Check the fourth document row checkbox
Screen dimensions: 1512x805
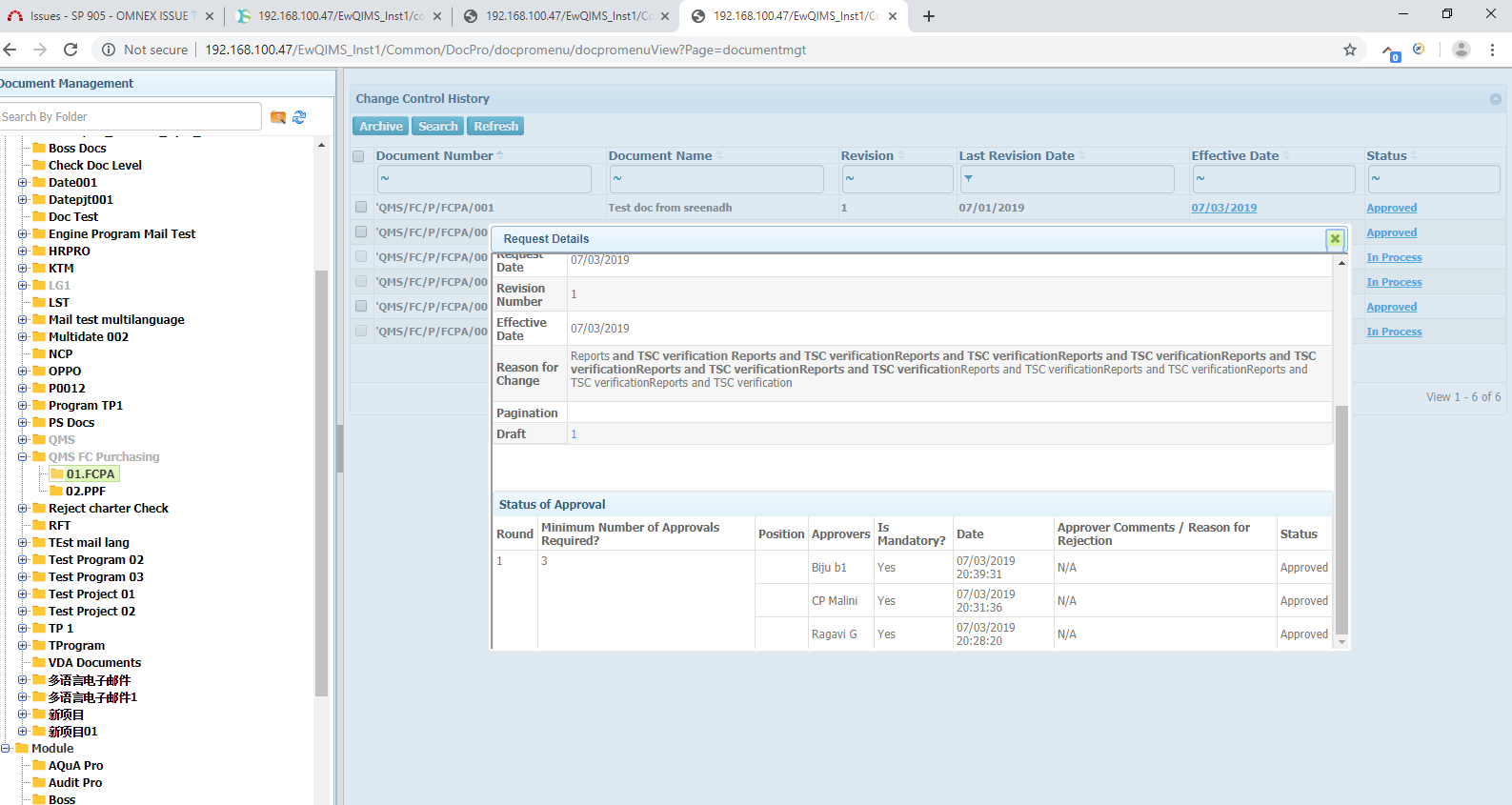[361, 281]
